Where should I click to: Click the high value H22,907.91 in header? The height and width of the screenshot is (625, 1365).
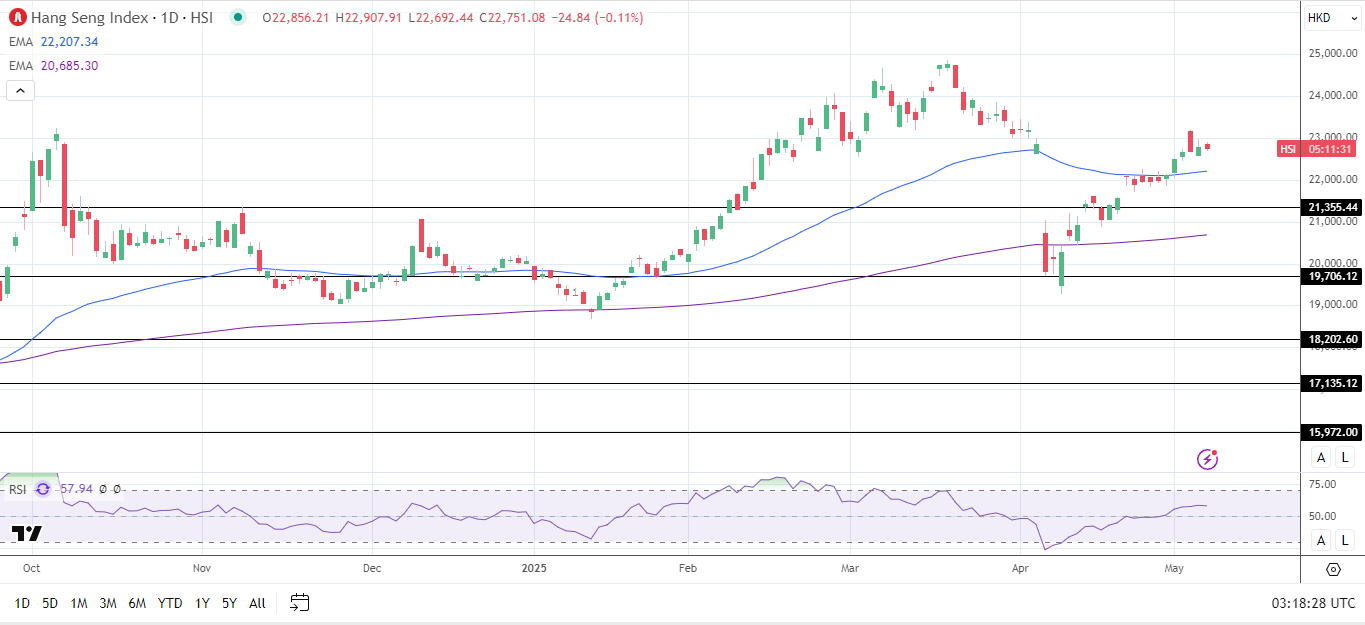click(x=369, y=18)
